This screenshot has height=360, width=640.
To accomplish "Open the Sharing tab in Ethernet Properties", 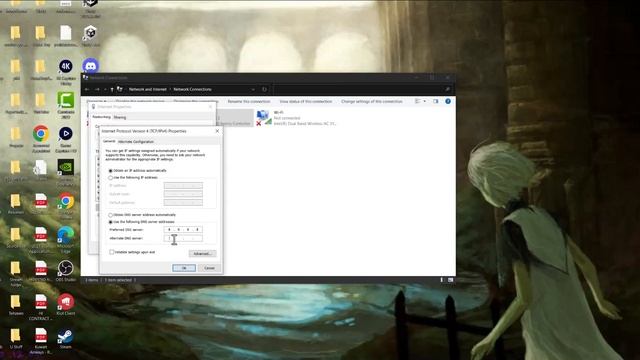I will point(120,117).
